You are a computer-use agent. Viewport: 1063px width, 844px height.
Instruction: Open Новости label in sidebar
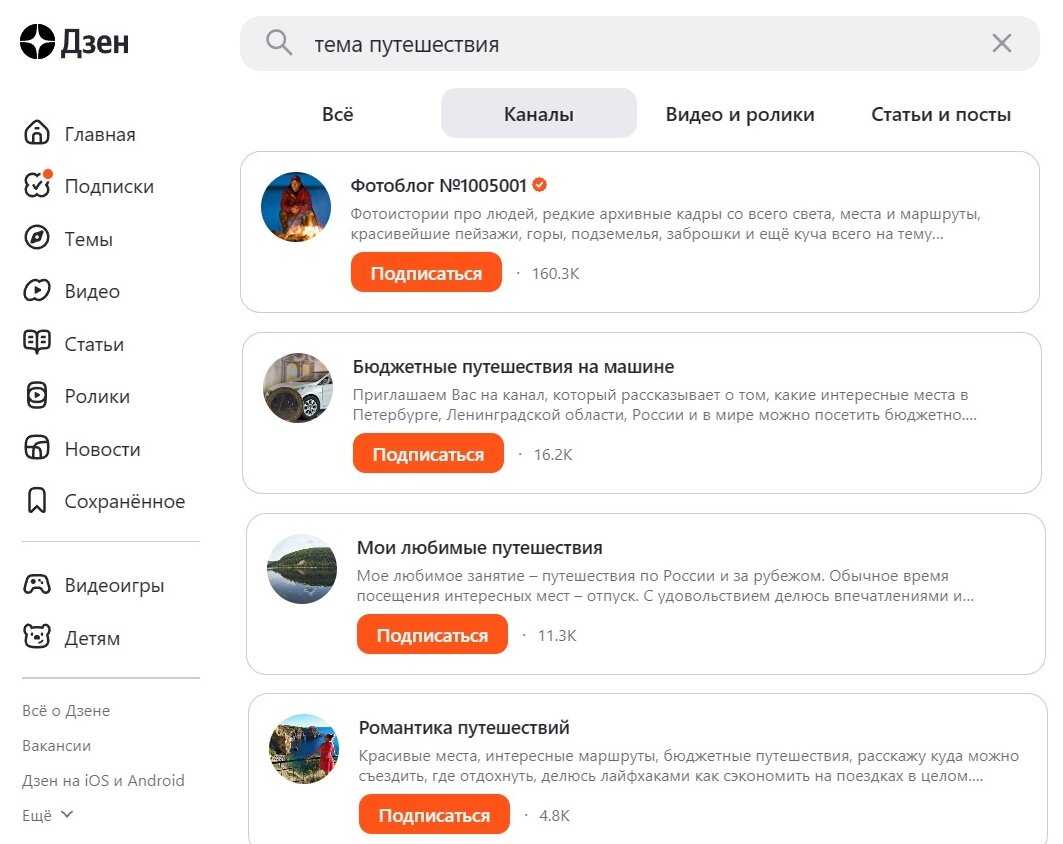(102, 449)
